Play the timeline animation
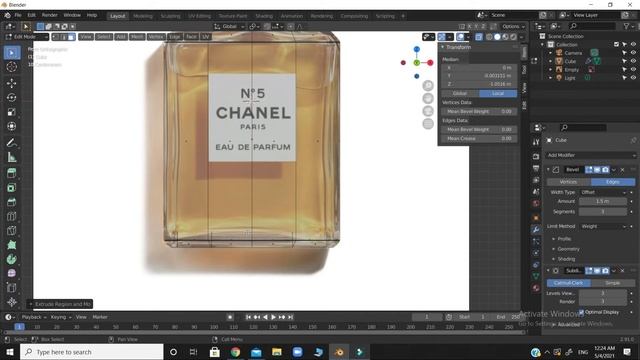The image size is (640, 360). 273,317
